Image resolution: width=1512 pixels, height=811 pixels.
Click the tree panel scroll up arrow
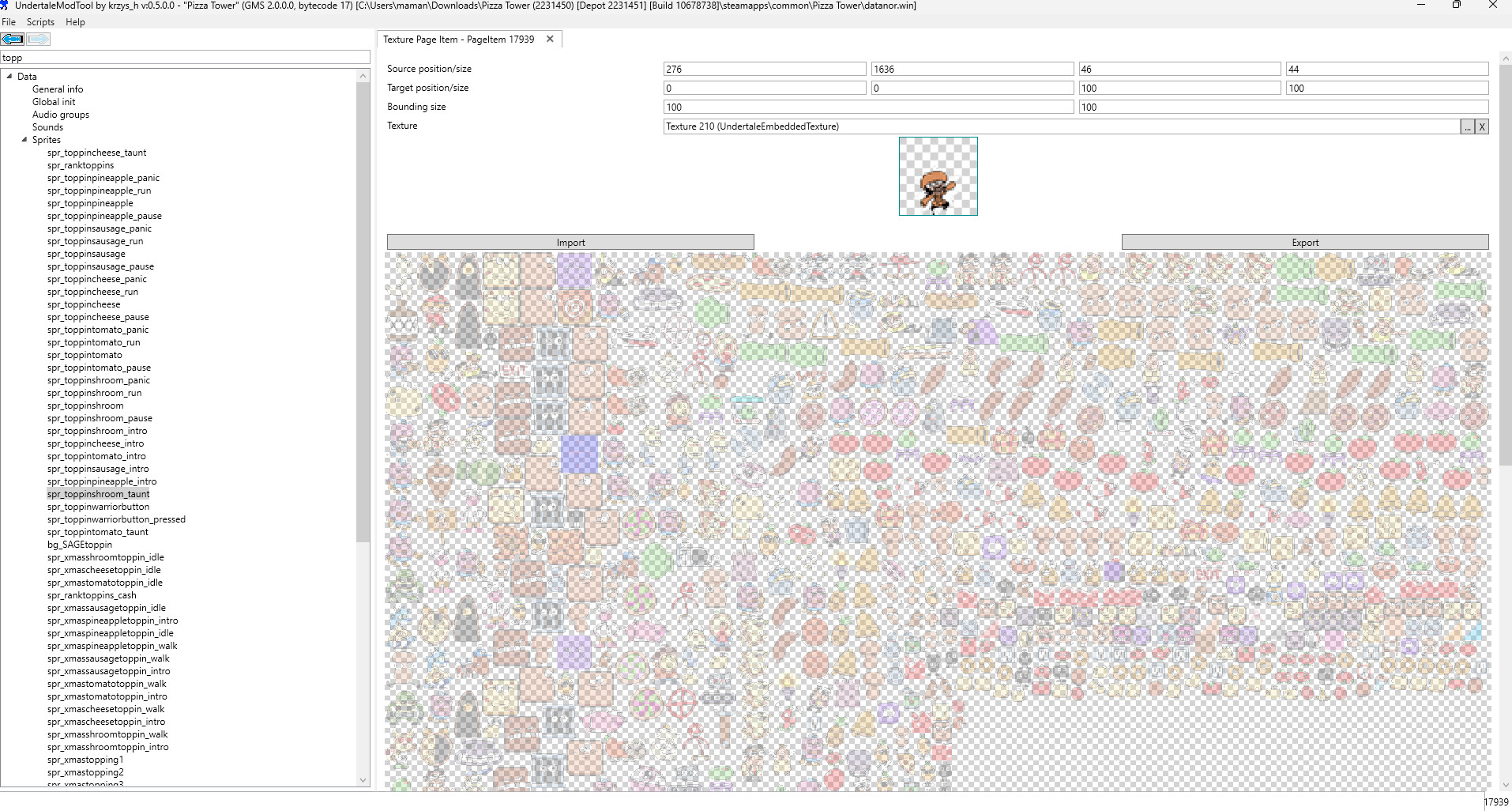[363, 76]
